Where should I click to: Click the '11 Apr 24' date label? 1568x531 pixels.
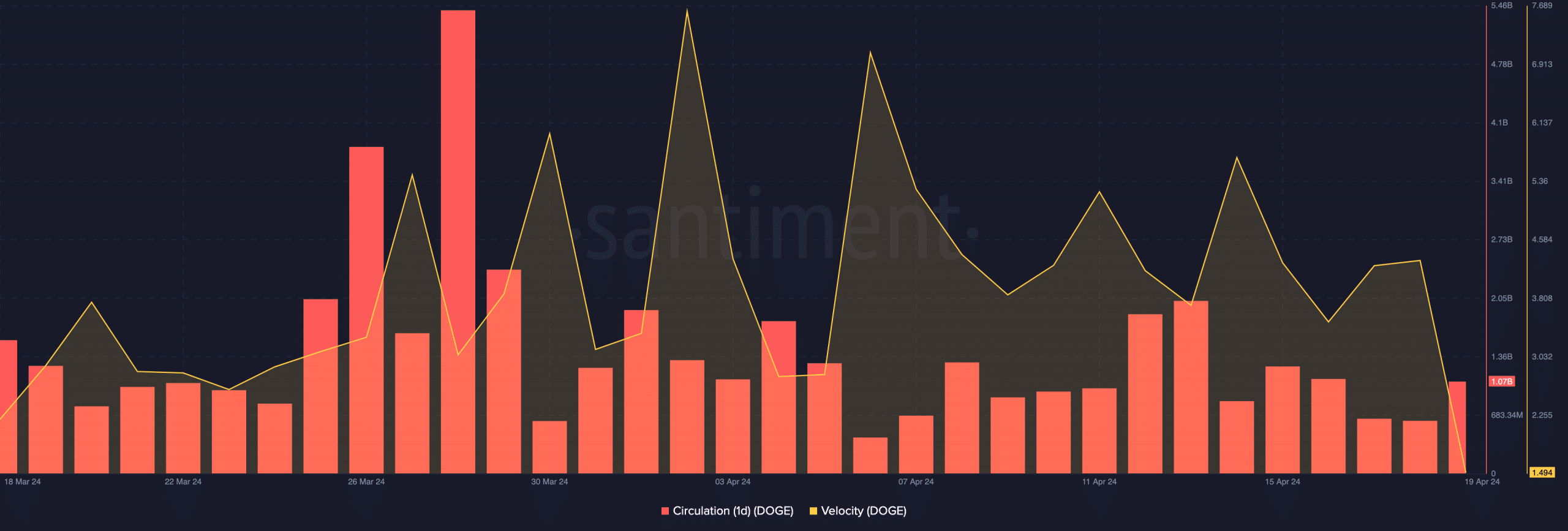coord(1099,482)
